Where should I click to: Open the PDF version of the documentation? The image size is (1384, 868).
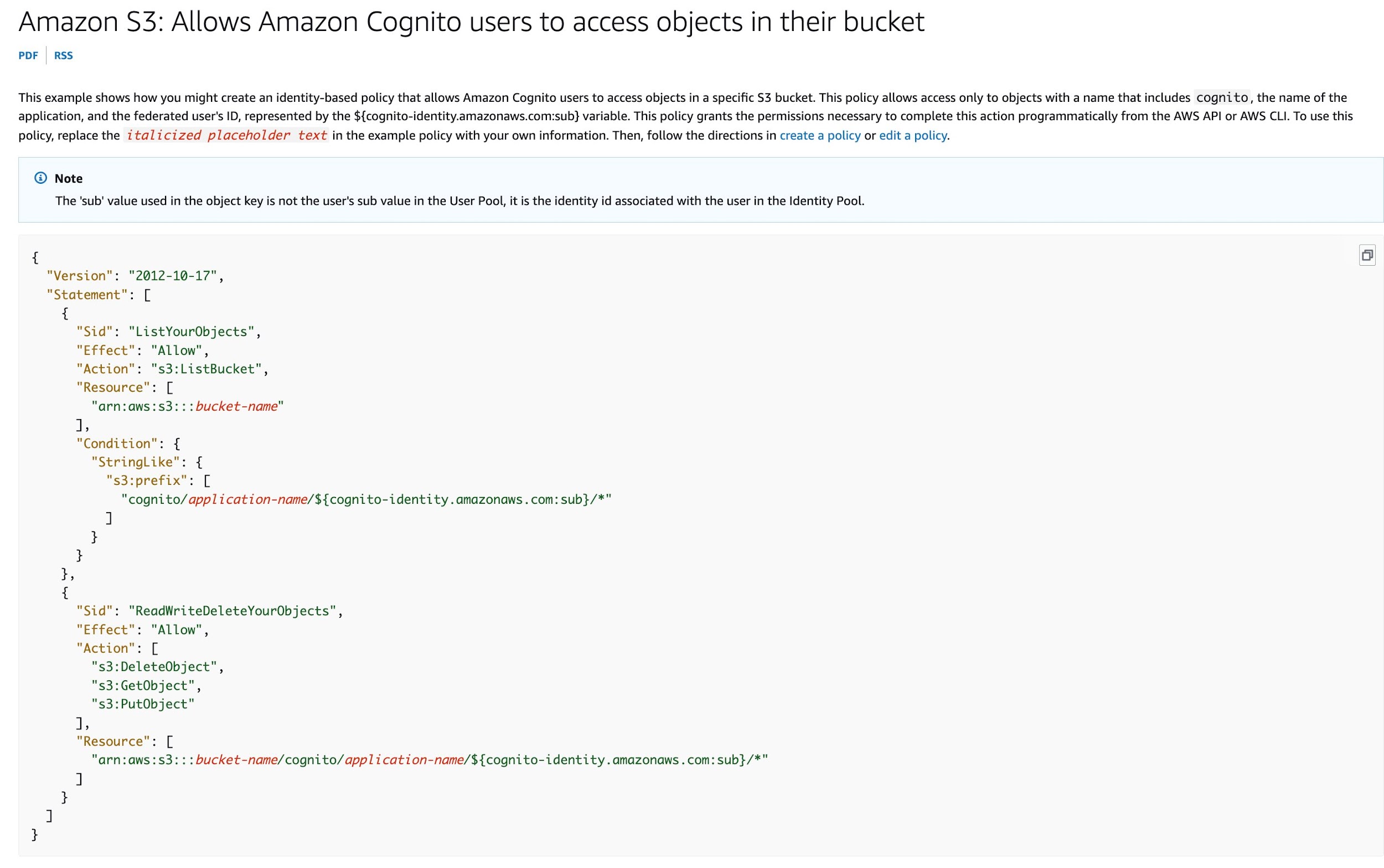coord(28,55)
